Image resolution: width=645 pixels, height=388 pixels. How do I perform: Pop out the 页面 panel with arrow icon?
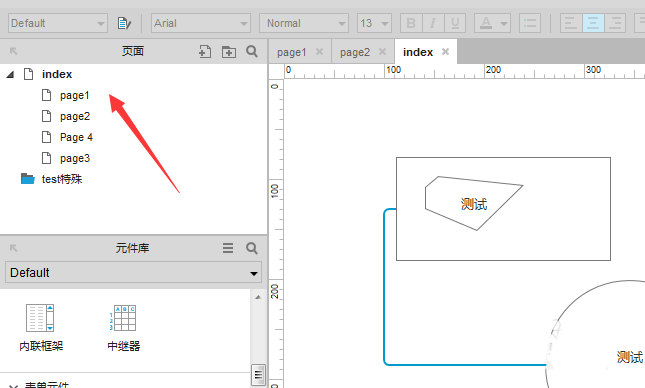[14, 51]
